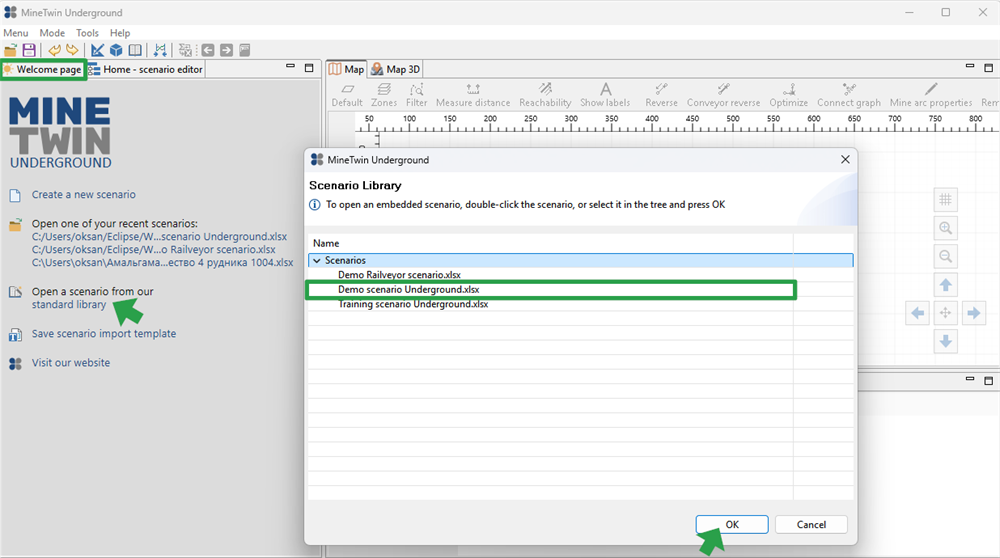Click the blue ruler-triangle toolbar icon

click(98, 50)
